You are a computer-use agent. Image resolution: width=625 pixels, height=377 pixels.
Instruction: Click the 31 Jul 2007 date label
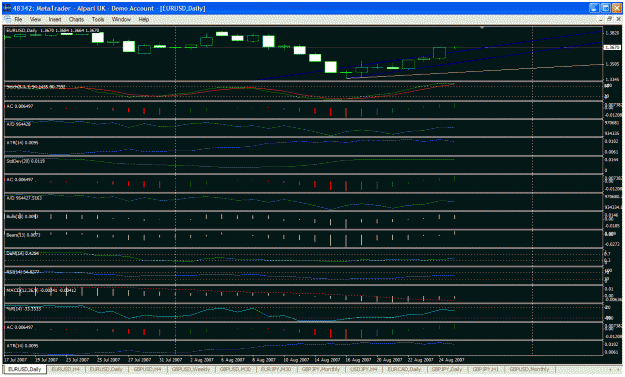pos(171,359)
